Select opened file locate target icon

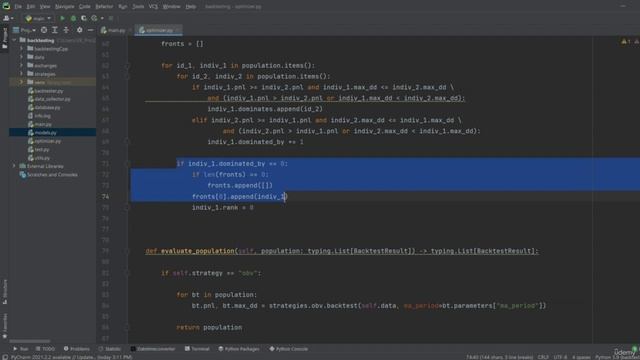pyautogui.click(x=44, y=30)
